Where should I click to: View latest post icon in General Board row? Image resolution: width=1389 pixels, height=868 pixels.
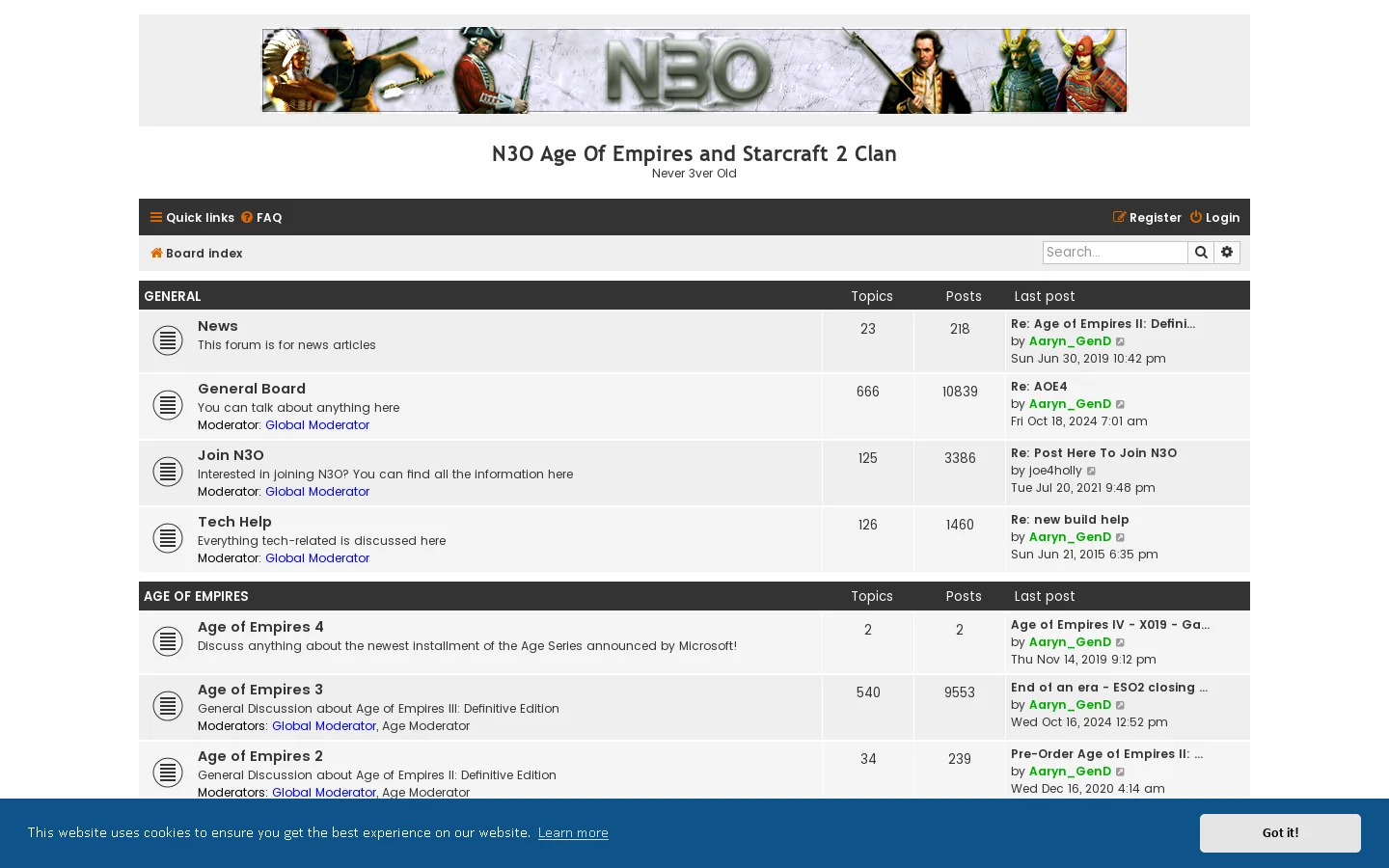pyautogui.click(x=1121, y=404)
